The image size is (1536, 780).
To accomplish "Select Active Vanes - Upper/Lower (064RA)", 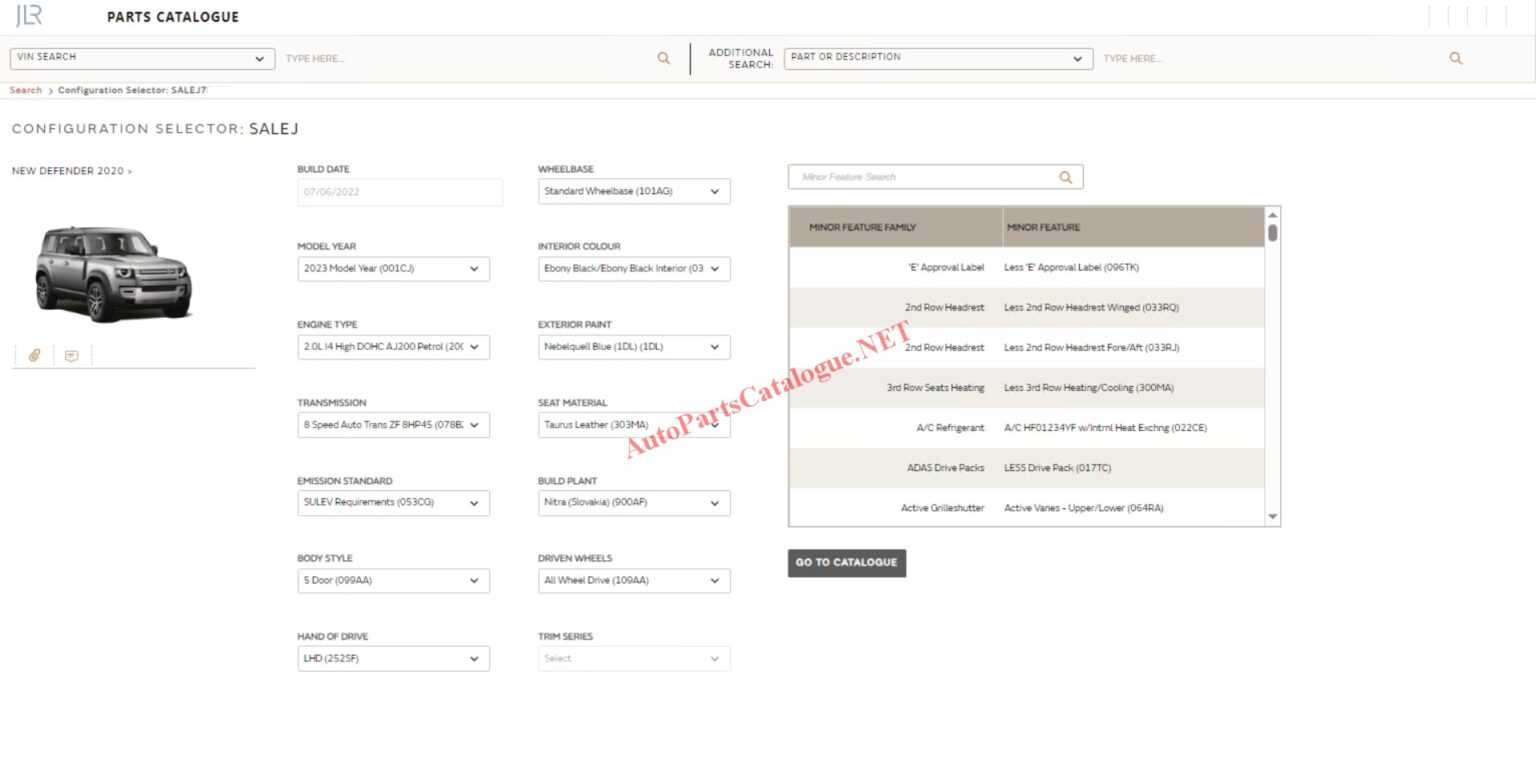I will 1084,508.
